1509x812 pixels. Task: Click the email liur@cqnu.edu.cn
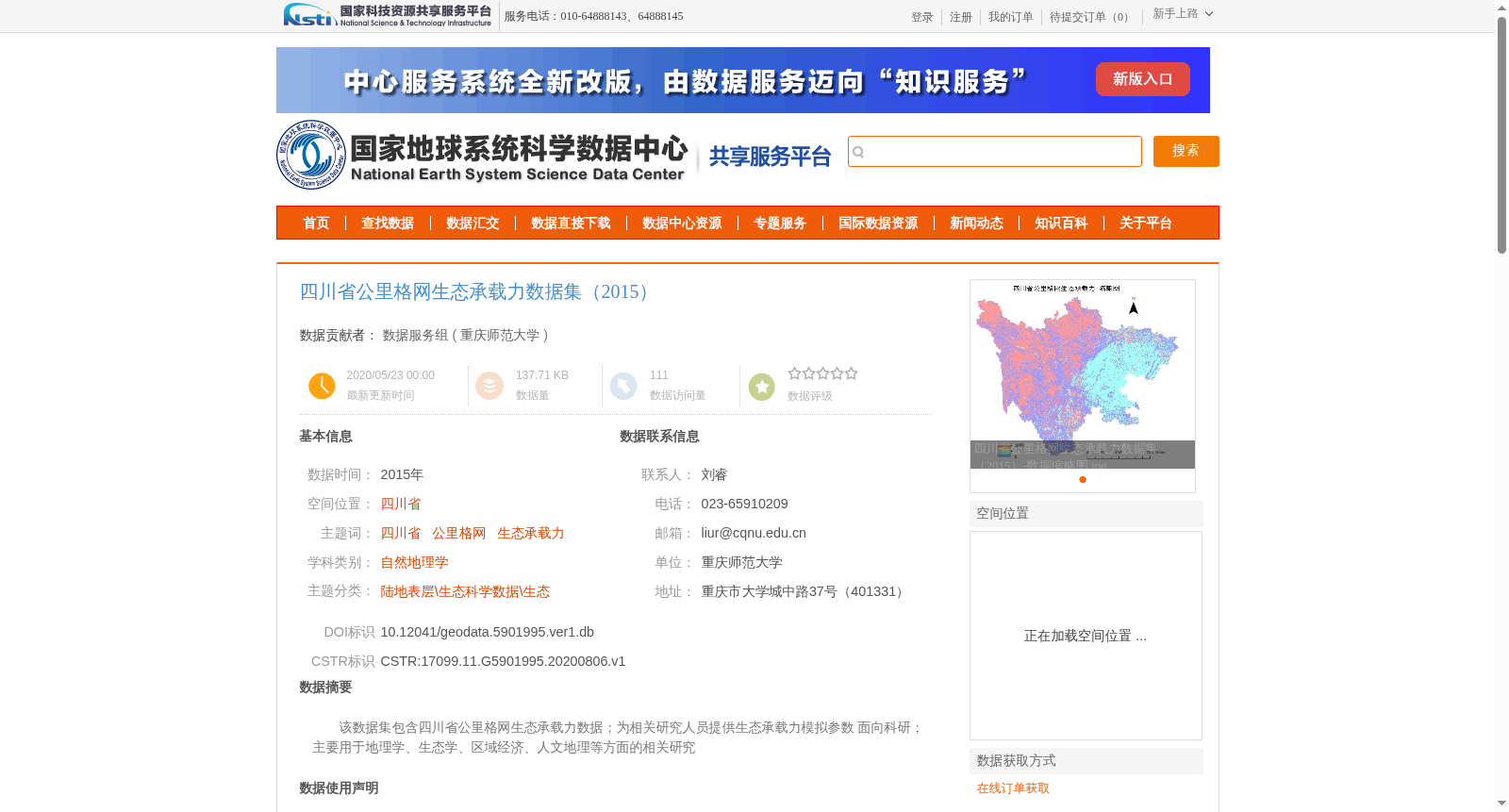click(754, 533)
